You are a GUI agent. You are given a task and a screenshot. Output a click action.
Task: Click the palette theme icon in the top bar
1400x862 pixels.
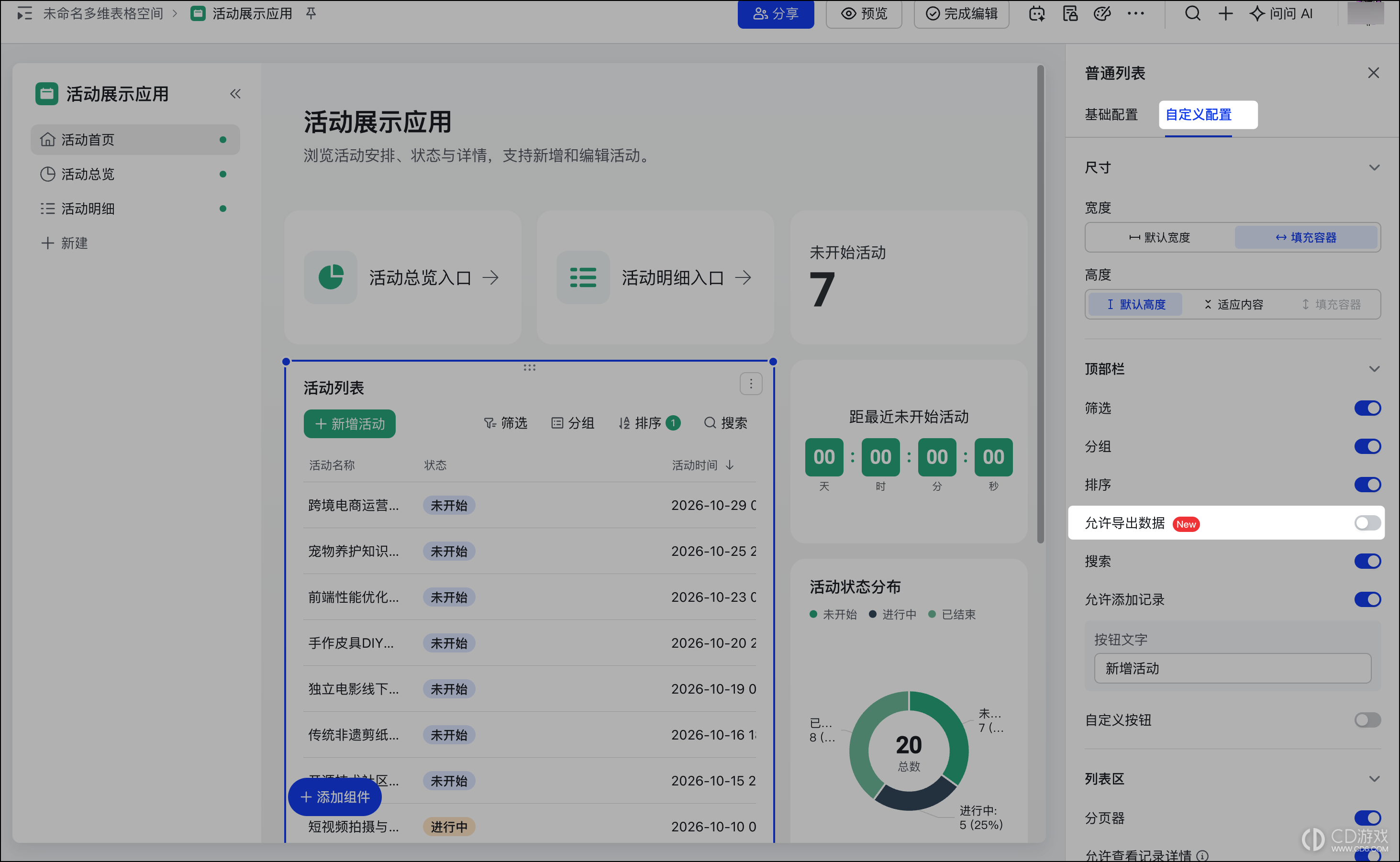point(1102,13)
